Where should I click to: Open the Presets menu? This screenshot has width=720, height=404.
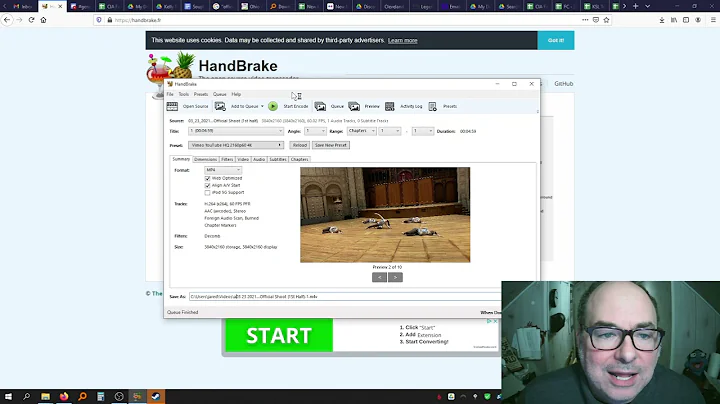click(201, 94)
